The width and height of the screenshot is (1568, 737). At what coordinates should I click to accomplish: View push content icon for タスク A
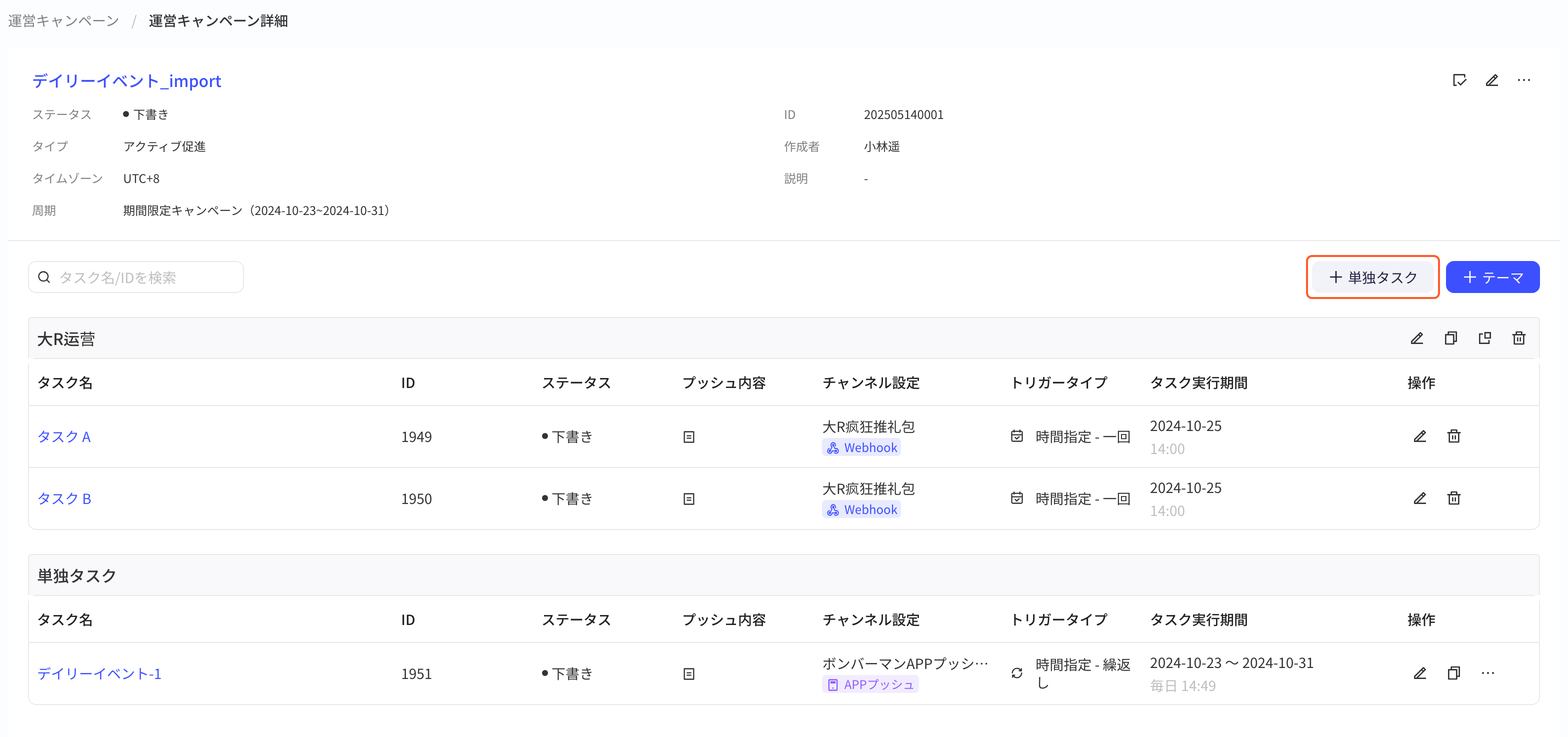coord(689,437)
